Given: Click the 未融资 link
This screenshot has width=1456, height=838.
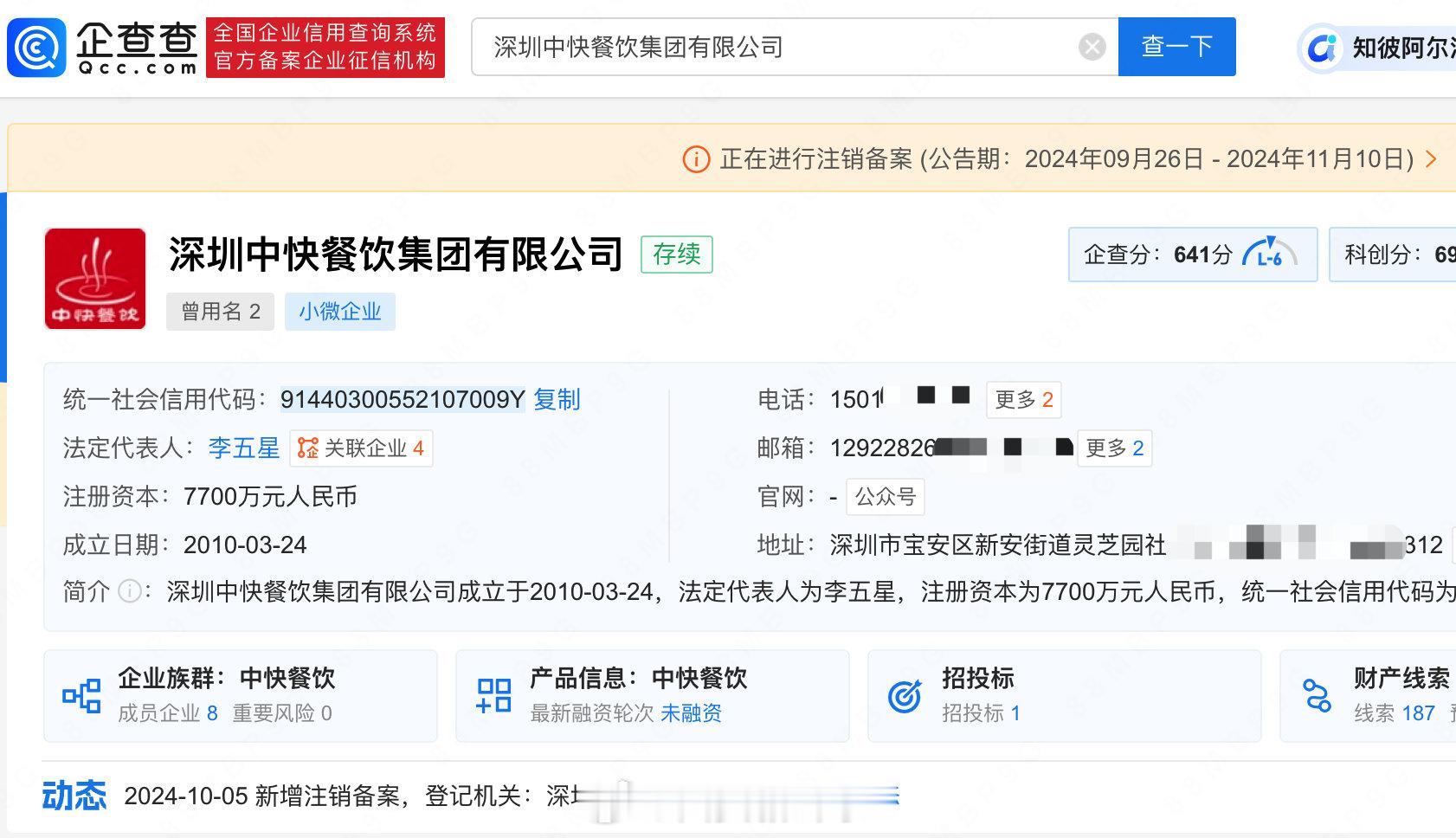Looking at the screenshot, I should coord(691,713).
